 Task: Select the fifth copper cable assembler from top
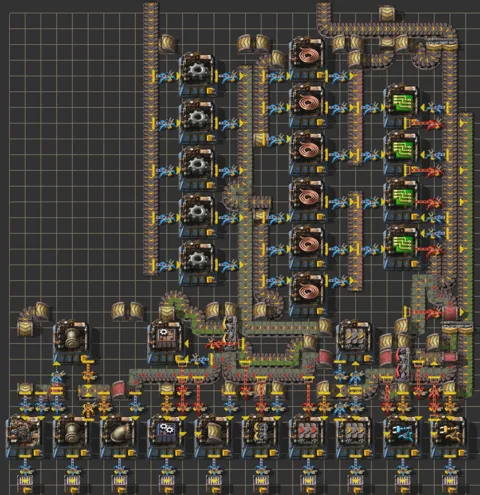pyautogui.click(x=307, y=247)
